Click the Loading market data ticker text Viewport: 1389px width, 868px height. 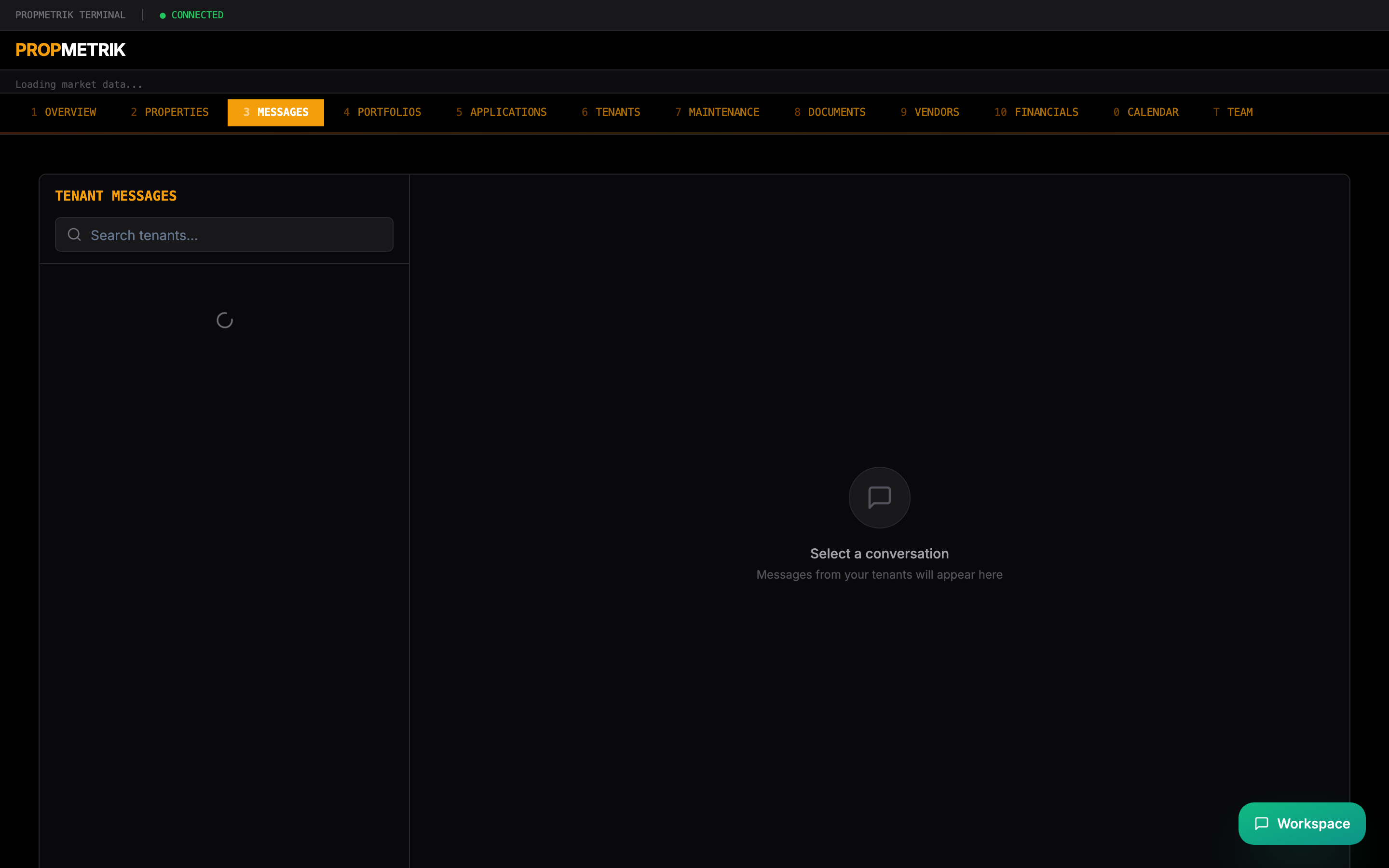79,84
